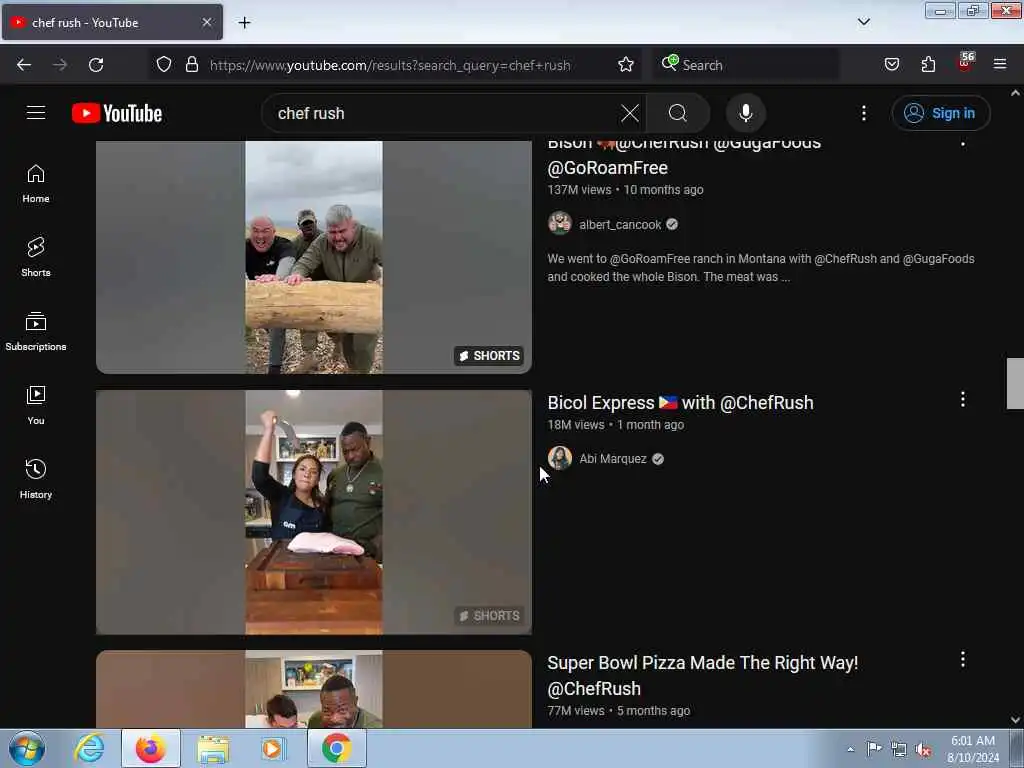Open the Super Bowl Pizza thumbnail
Viewport: 1024px width, 768px height.
313,688
